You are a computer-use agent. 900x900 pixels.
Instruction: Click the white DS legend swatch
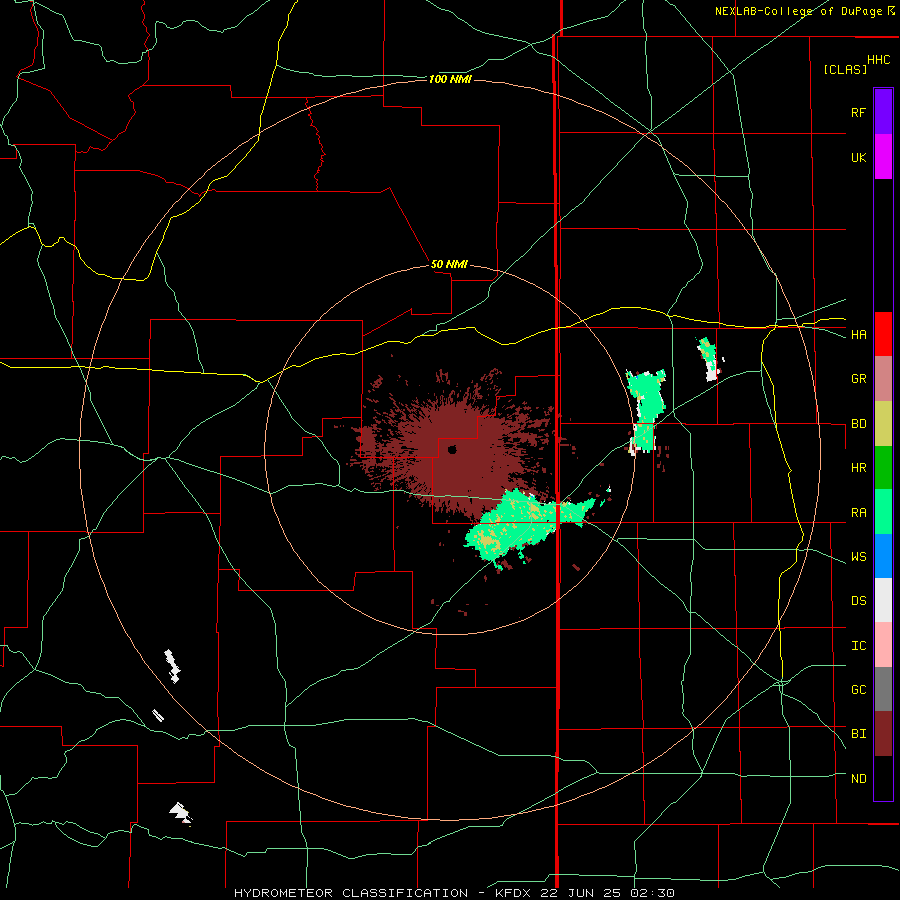click(883, 600)
